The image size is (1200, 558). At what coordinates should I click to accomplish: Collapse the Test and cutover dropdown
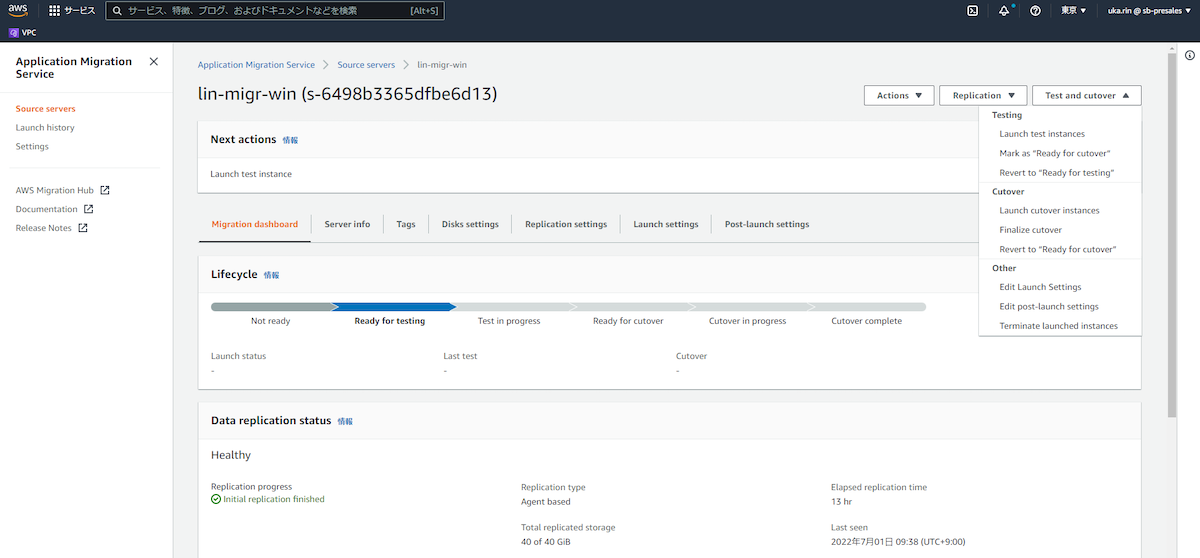tap(1086, 96)
